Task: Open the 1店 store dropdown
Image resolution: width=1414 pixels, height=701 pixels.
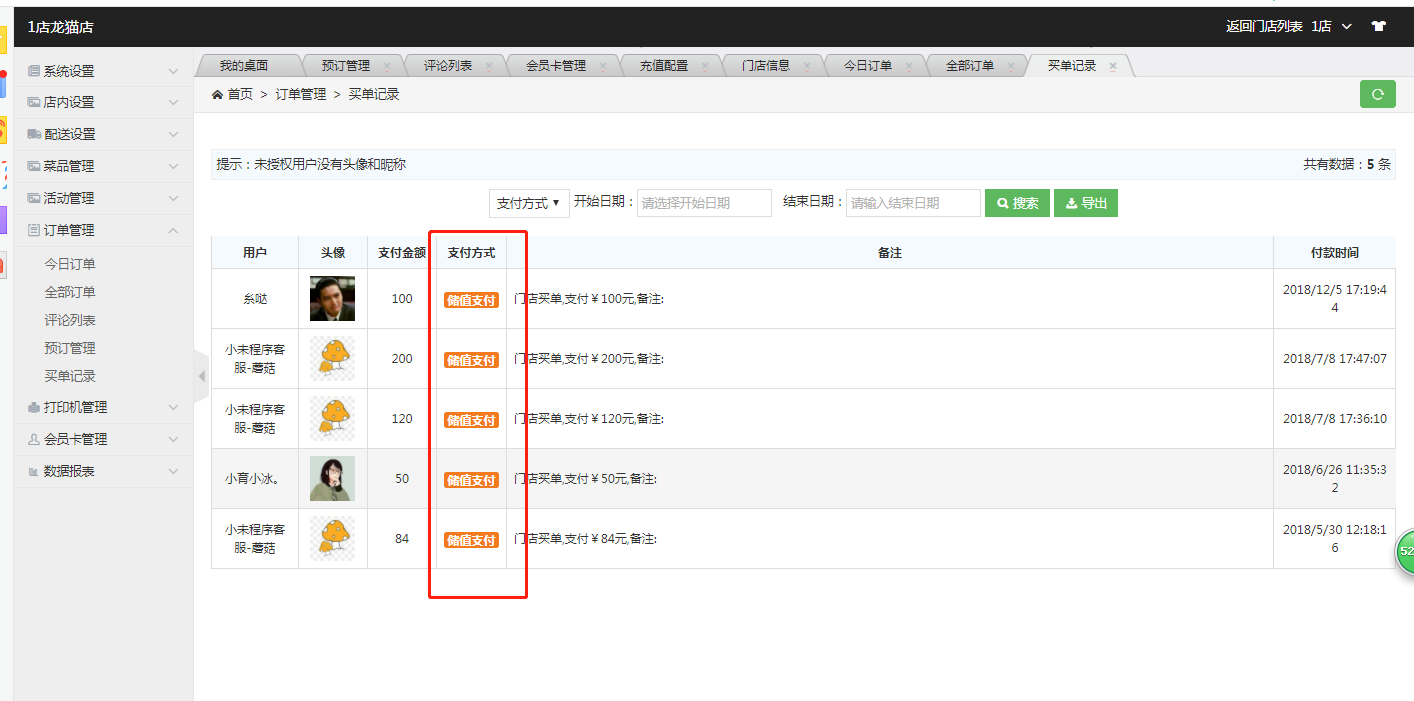Action: (x=1331, y=27)
